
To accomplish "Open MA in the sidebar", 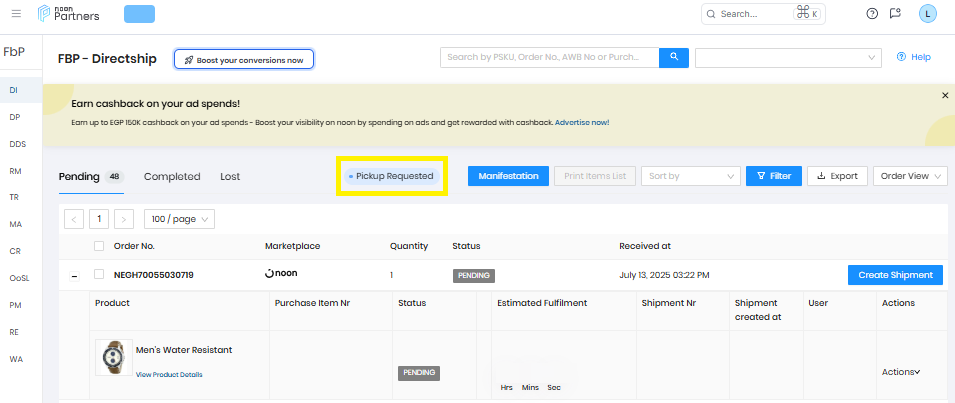I will tap(16, 224).
